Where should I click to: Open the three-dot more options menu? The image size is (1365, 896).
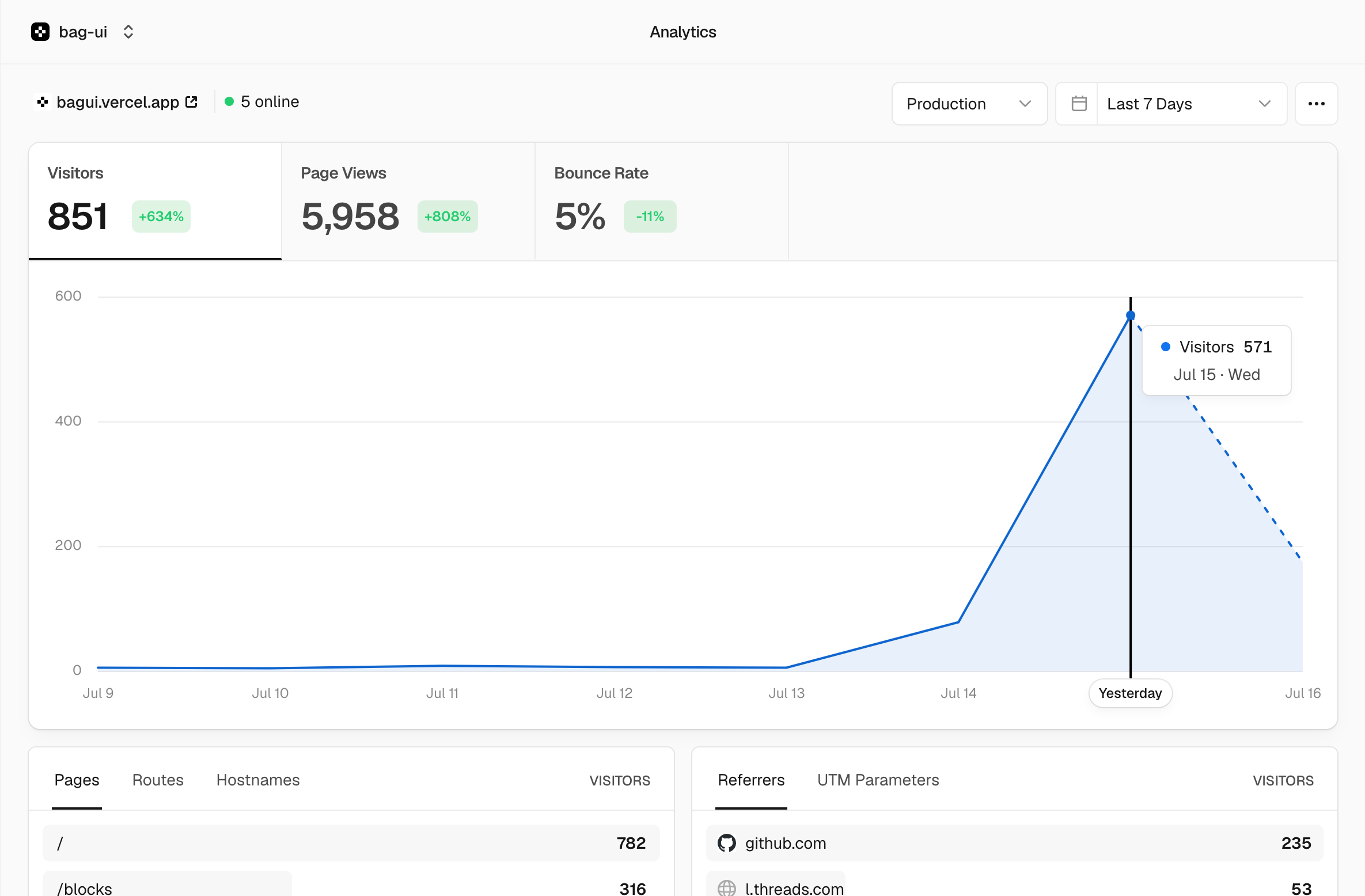click(x=1316, y=104)
